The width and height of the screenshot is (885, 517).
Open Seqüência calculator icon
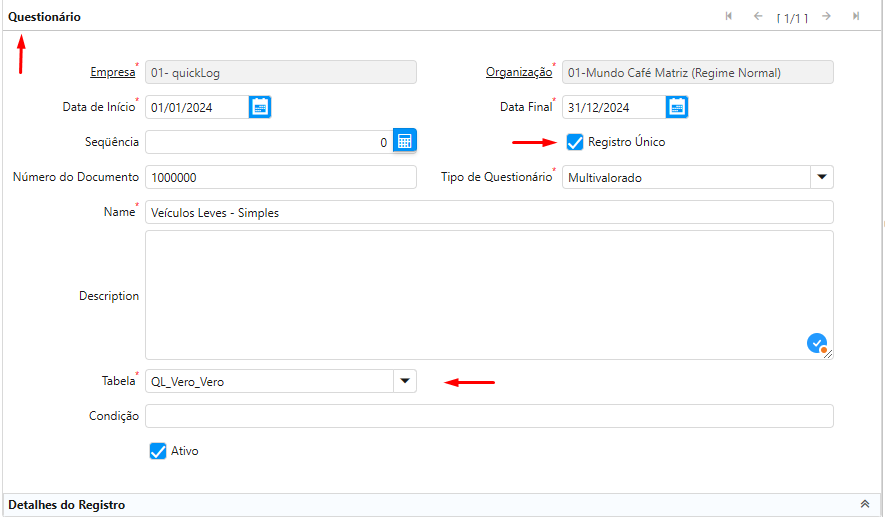click(x=404, y=142)
